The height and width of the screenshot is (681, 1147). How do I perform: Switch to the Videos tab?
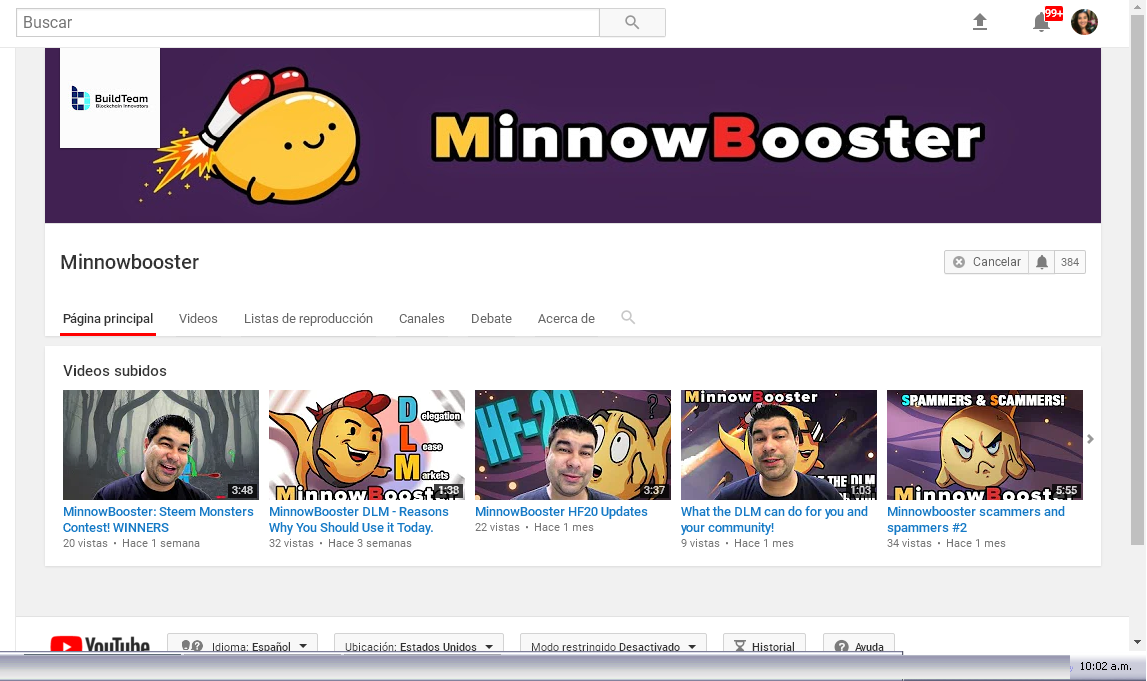[x=198, y=319]
